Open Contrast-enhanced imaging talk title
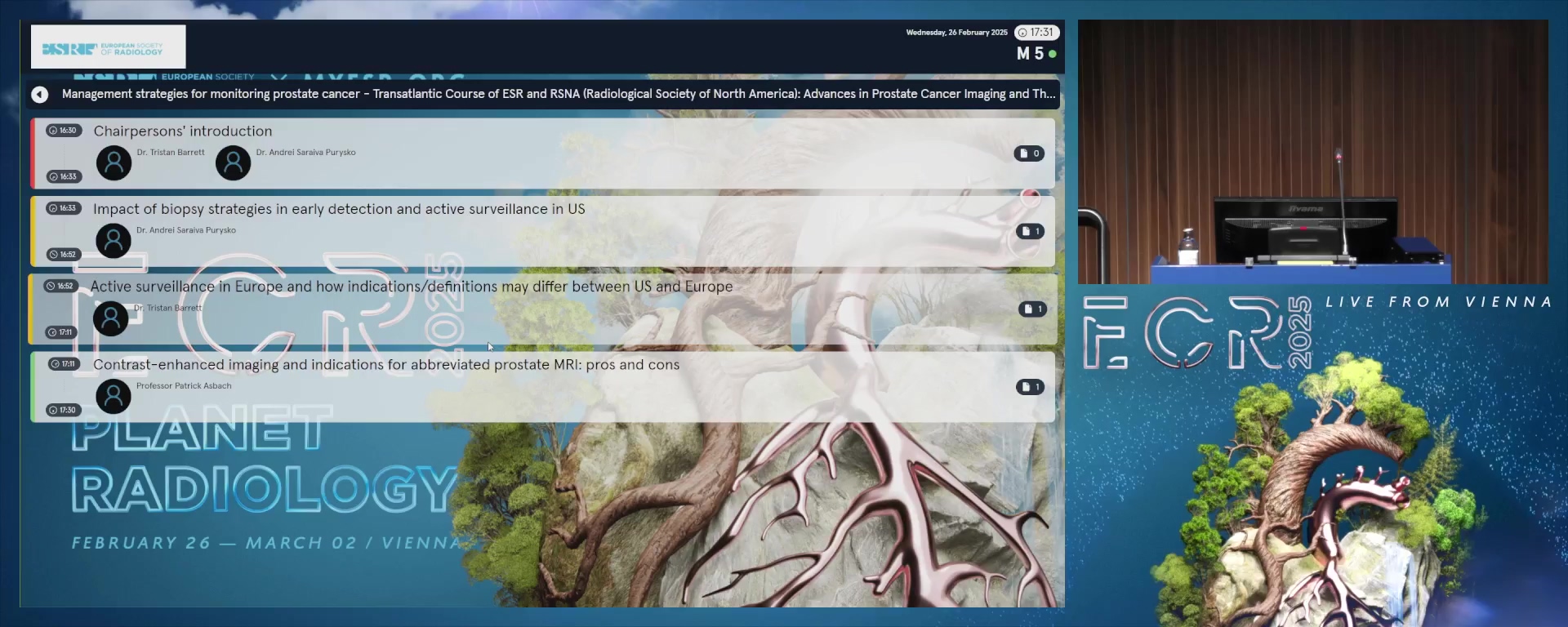The image size is (1568, 627). [x=386, y=365]
